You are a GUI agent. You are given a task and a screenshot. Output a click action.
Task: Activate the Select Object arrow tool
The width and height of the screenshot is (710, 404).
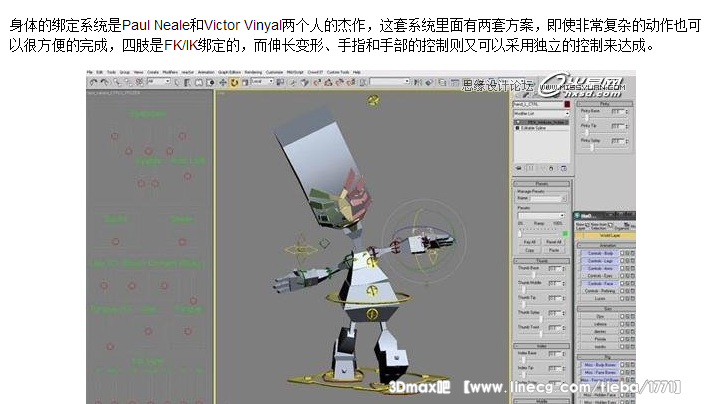point(177,83)
